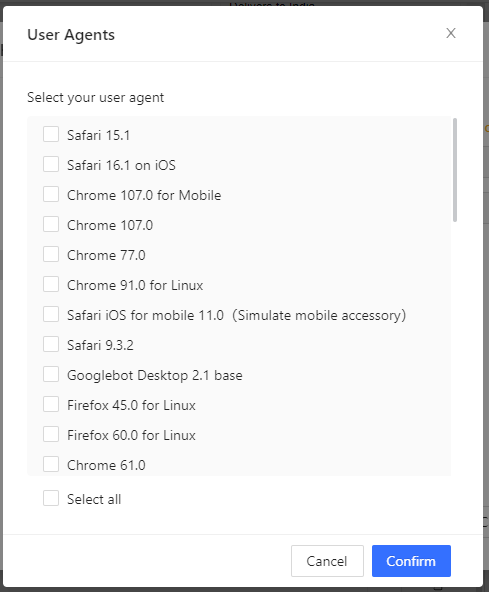Check Chrome 91.0 for Linux
Screen dimensions: 489x592
point(51,284)
